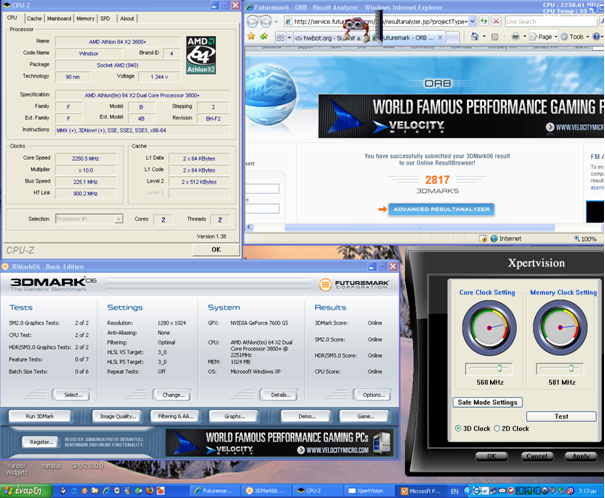The image size is (605, 498).
Task: Switch to the About tab in CPU-Z
Action: (127, 19)
